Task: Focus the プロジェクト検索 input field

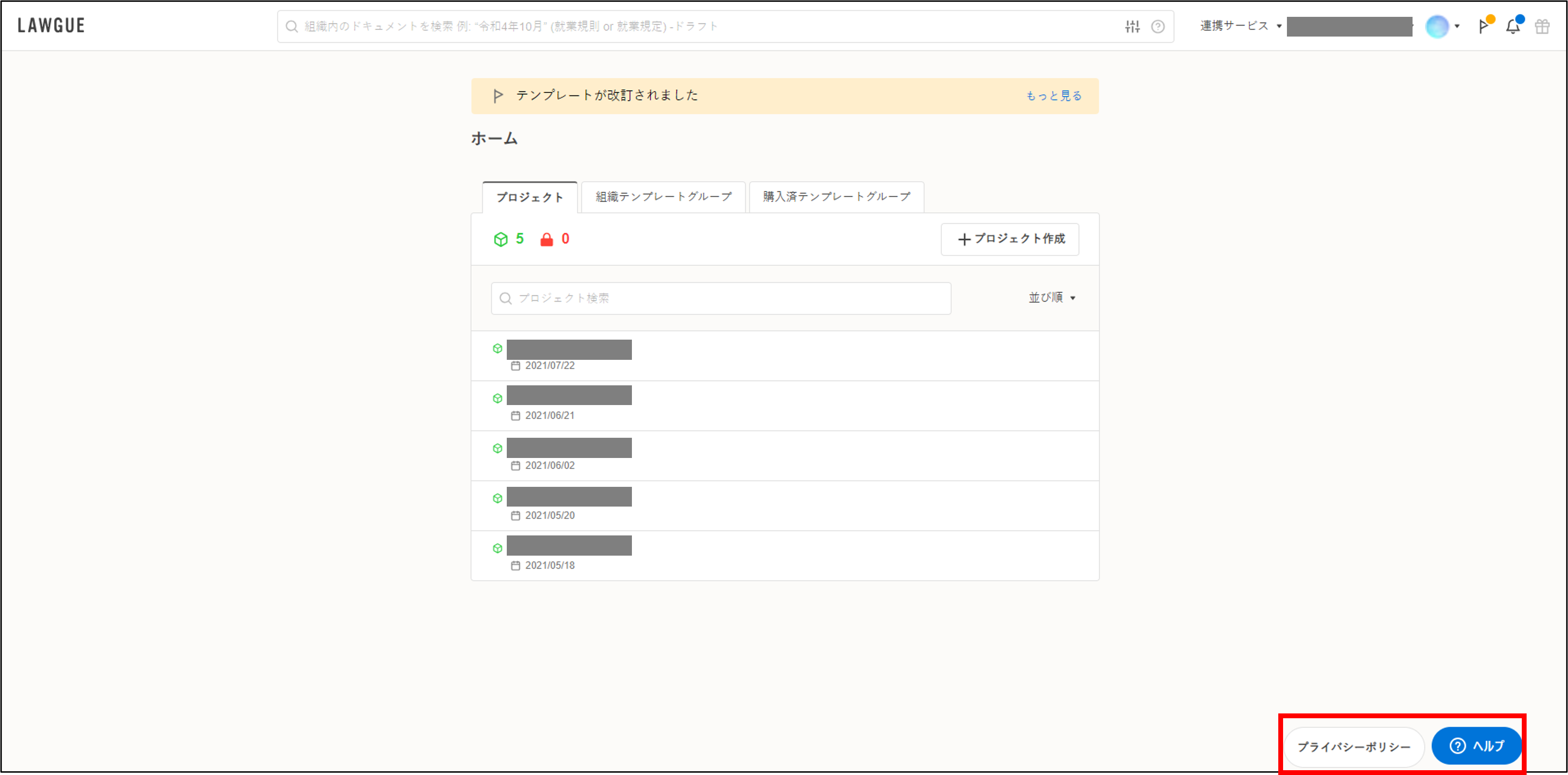Action: 720,298
